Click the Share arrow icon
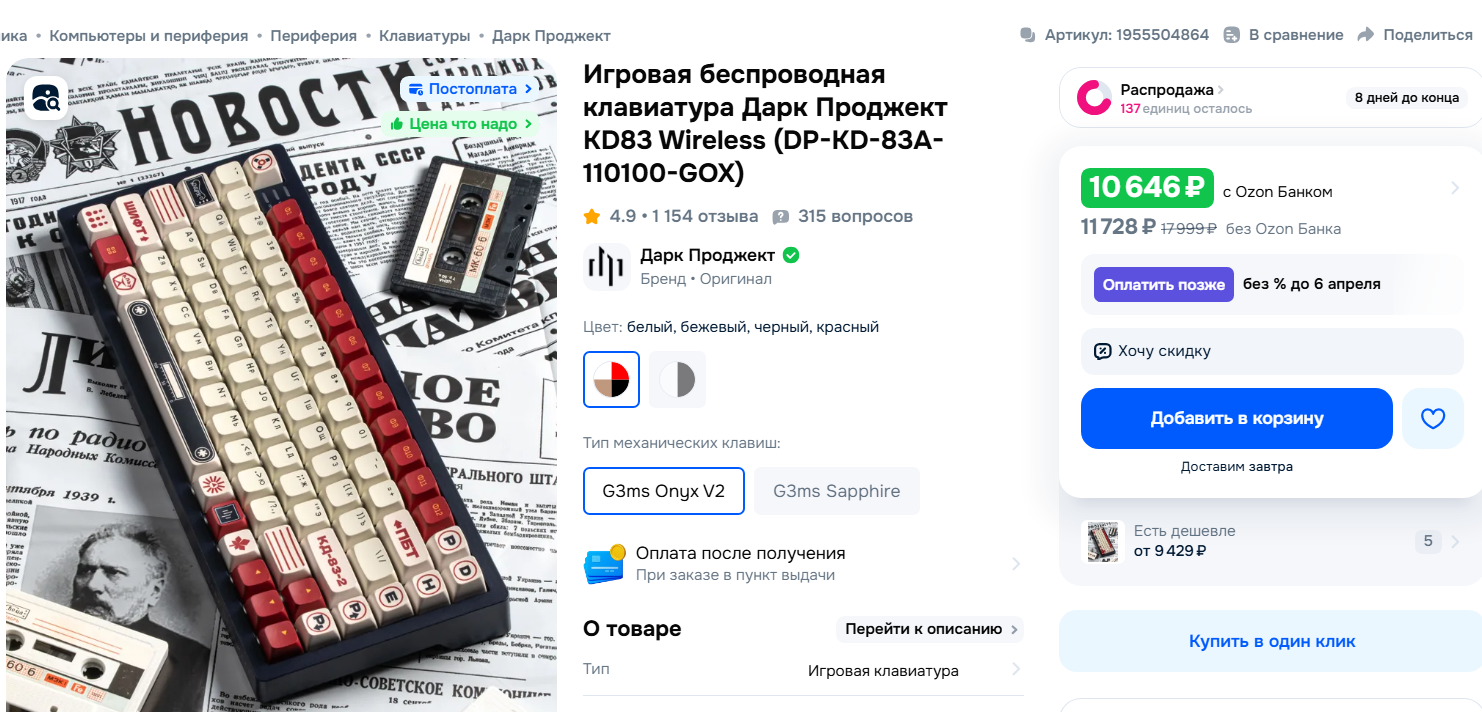1482x712 pixels. point(1366,35)
